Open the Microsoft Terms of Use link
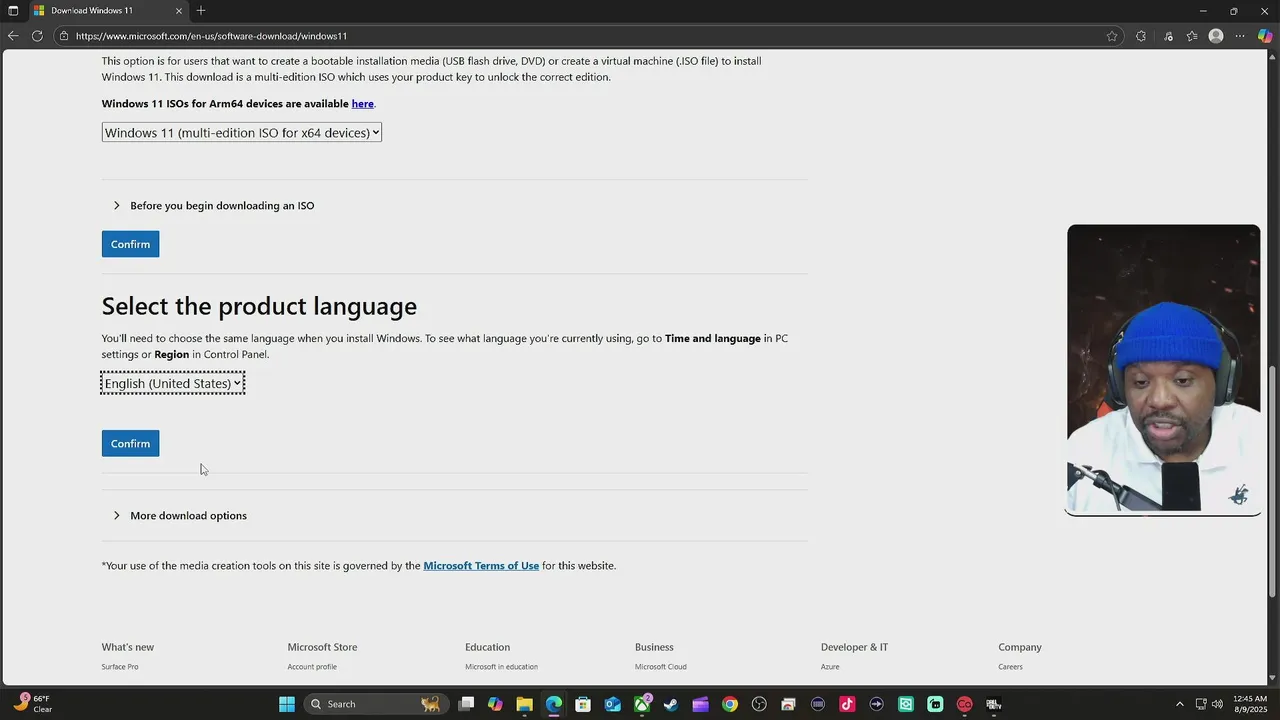1280x720 pixels. pyautogui.click(x=481, y=566)
